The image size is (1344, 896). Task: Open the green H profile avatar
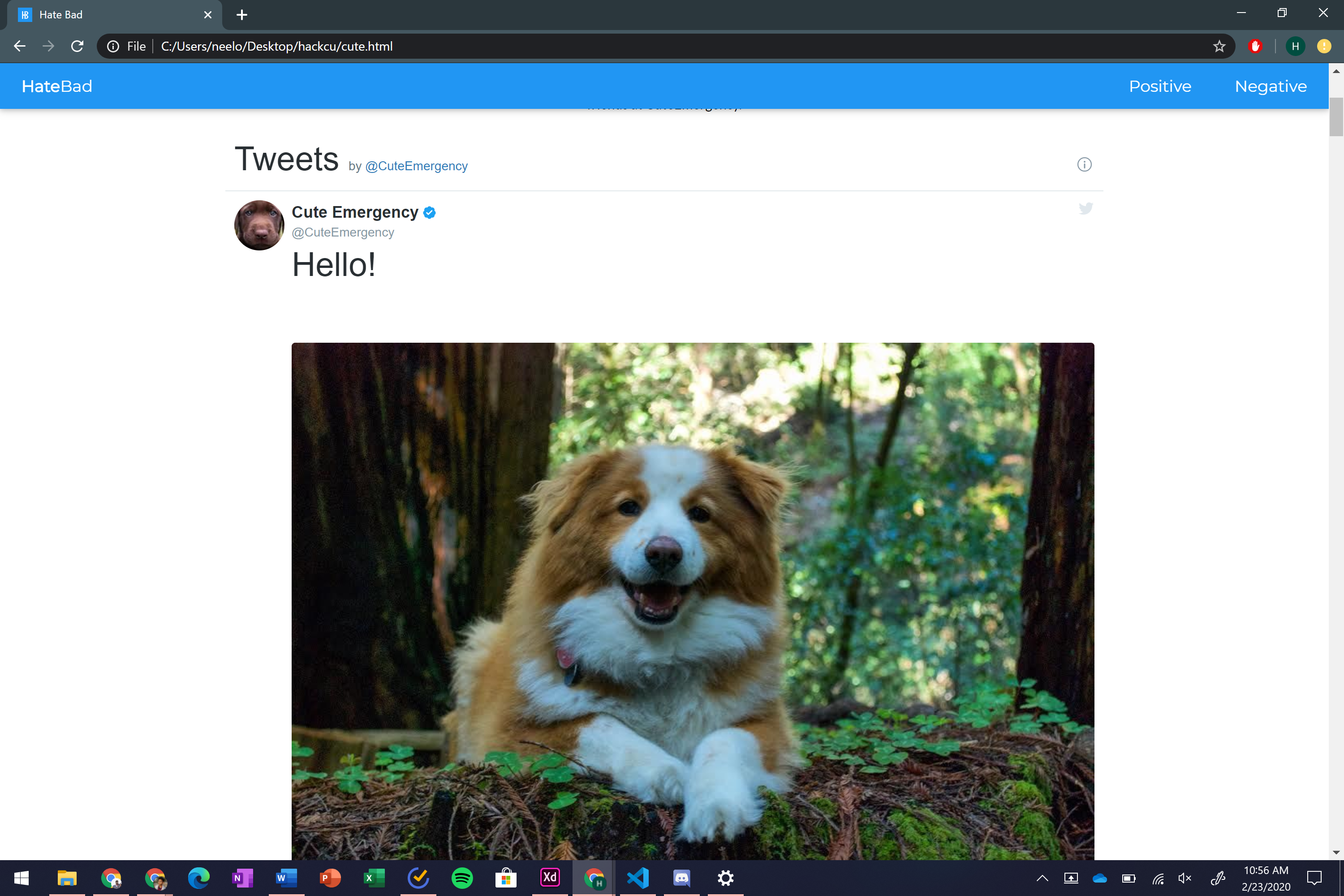(x=1295, y=46)
